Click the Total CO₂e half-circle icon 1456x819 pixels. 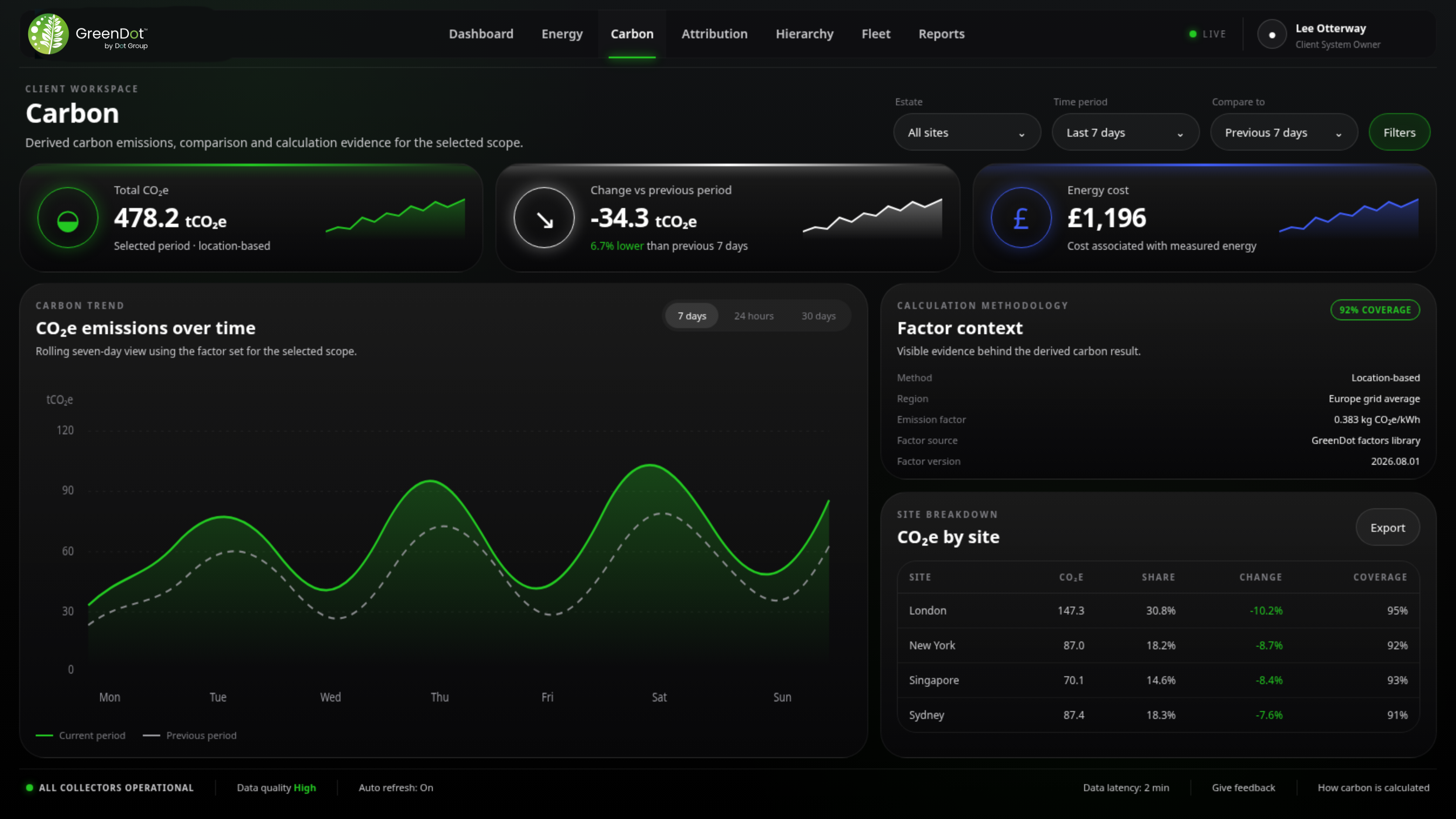click(68, 218)
